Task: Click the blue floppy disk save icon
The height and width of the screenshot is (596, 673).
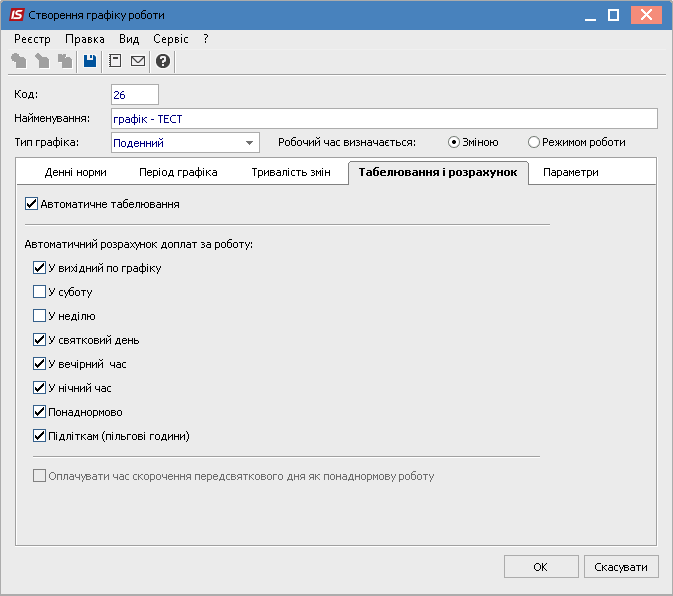Action: (90, 61)
